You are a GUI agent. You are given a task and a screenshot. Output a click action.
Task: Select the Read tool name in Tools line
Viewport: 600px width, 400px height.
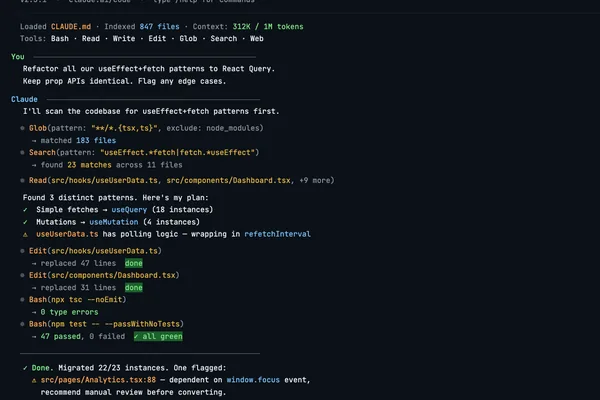click(91, 39)
